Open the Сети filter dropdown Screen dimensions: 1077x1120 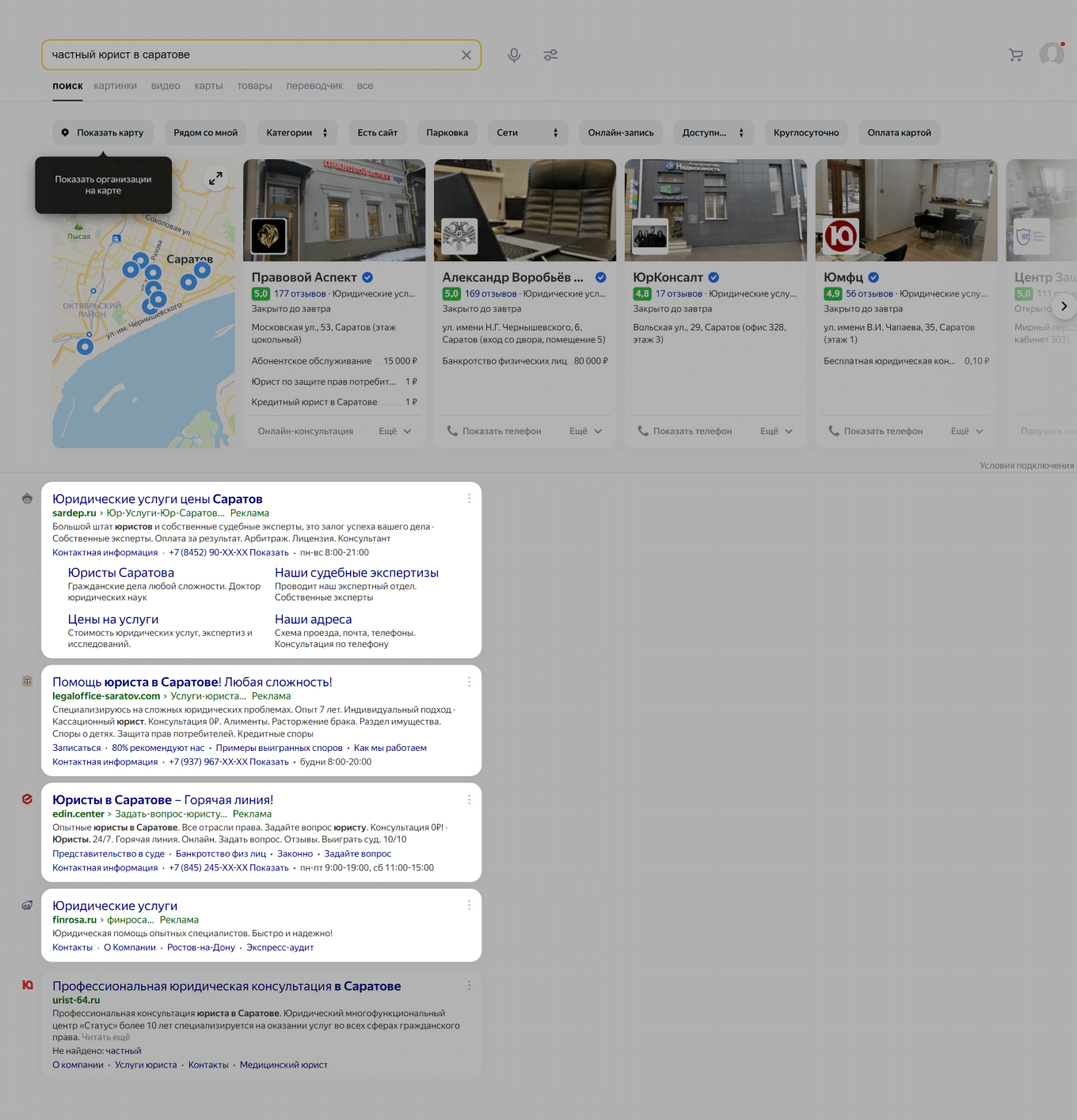[x=528, y=132]
